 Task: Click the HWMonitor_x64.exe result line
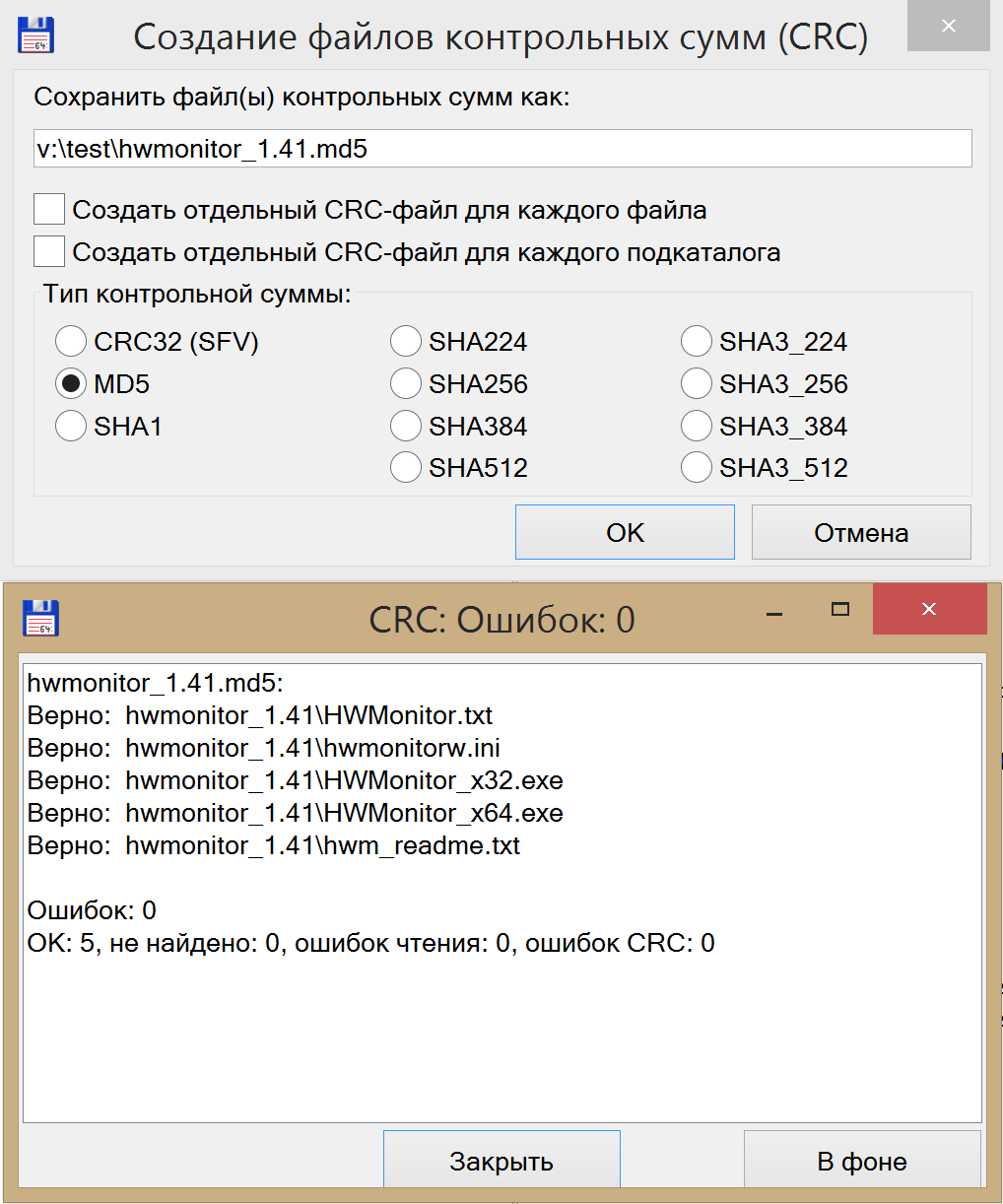coord(296,813)
